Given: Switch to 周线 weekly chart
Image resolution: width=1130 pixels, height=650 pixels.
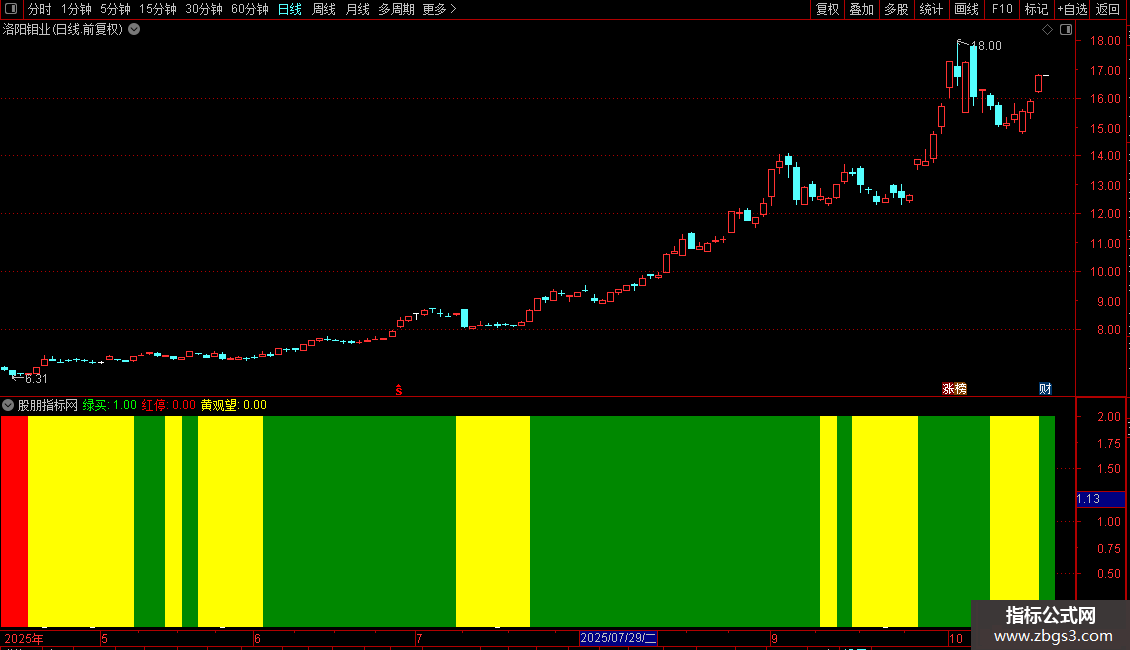Looking at the screenshot, I should click(x=324, y=9).
